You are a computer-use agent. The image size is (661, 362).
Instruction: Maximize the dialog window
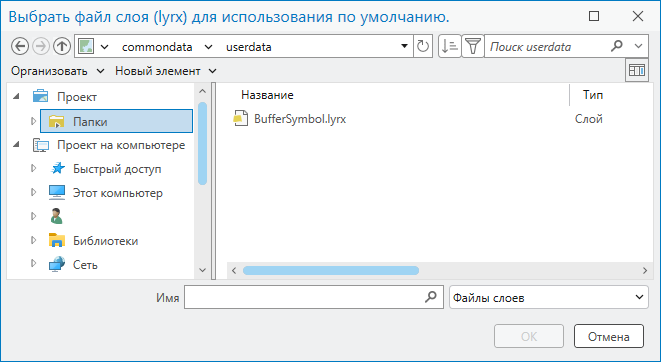[x=594, y=16]
